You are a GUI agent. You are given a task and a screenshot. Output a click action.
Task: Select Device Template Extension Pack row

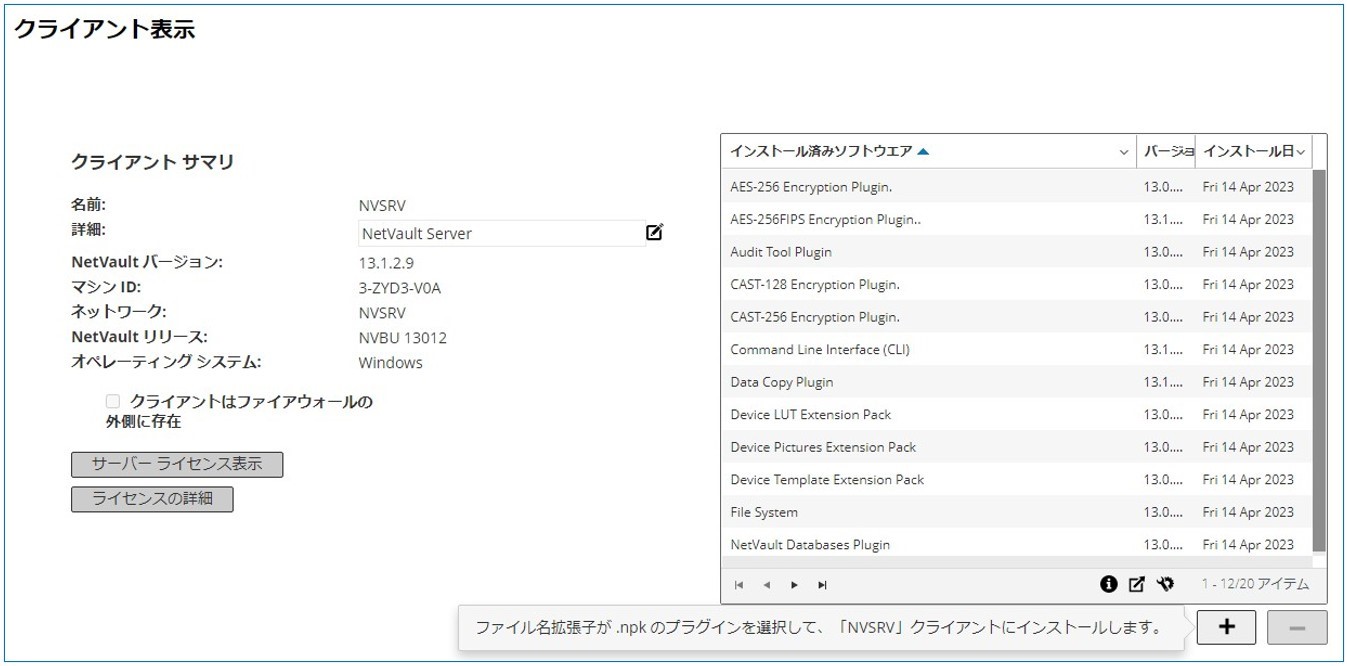coord(1016,479)
